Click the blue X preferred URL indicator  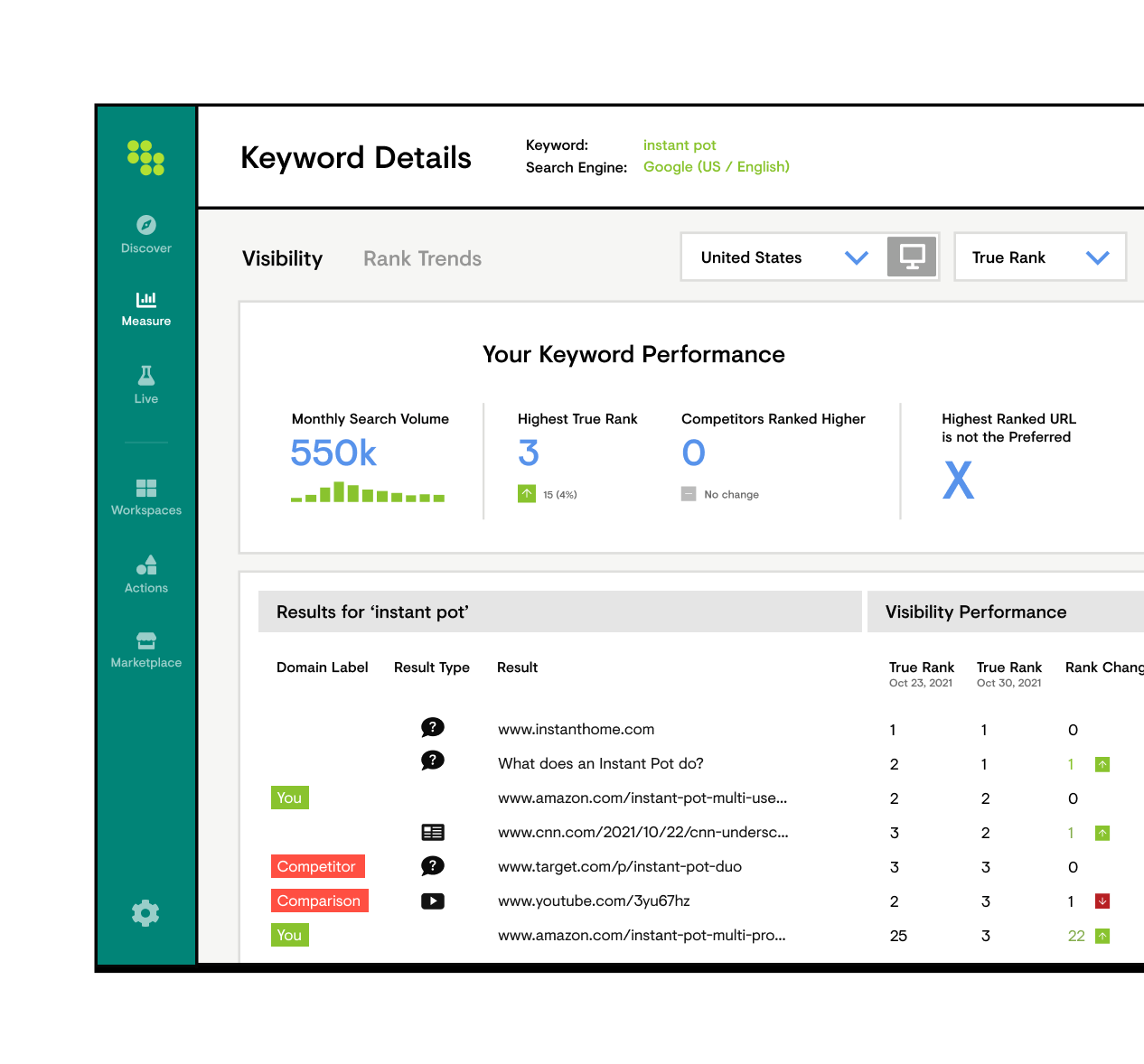[959, 480]
